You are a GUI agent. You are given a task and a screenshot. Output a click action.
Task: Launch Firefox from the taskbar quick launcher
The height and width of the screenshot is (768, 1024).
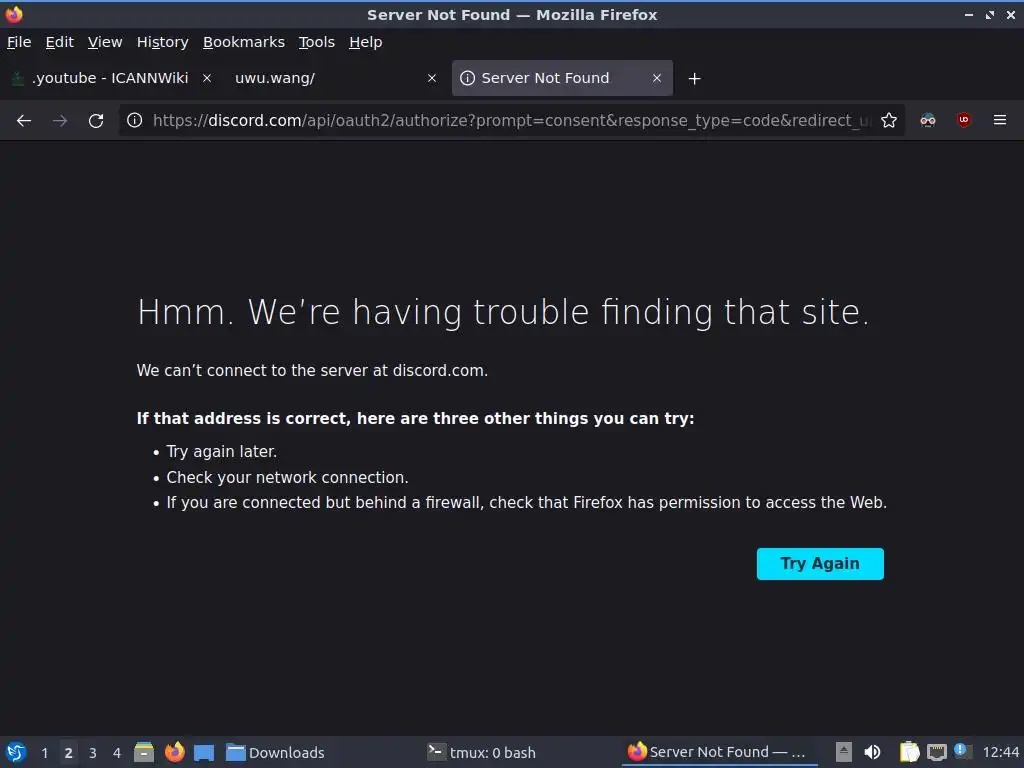click(174, 752)
